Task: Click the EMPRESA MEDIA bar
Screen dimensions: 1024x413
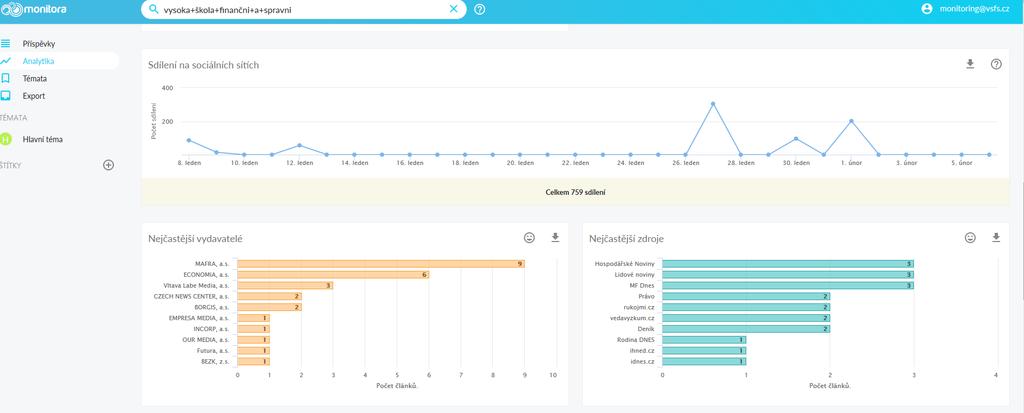Action: tap(253, 318)
